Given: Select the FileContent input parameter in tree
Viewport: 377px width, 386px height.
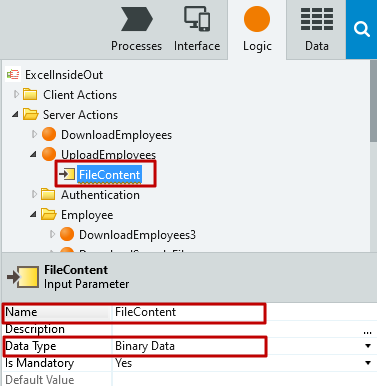Looking at the screenshot, I should tap(109, 175).
